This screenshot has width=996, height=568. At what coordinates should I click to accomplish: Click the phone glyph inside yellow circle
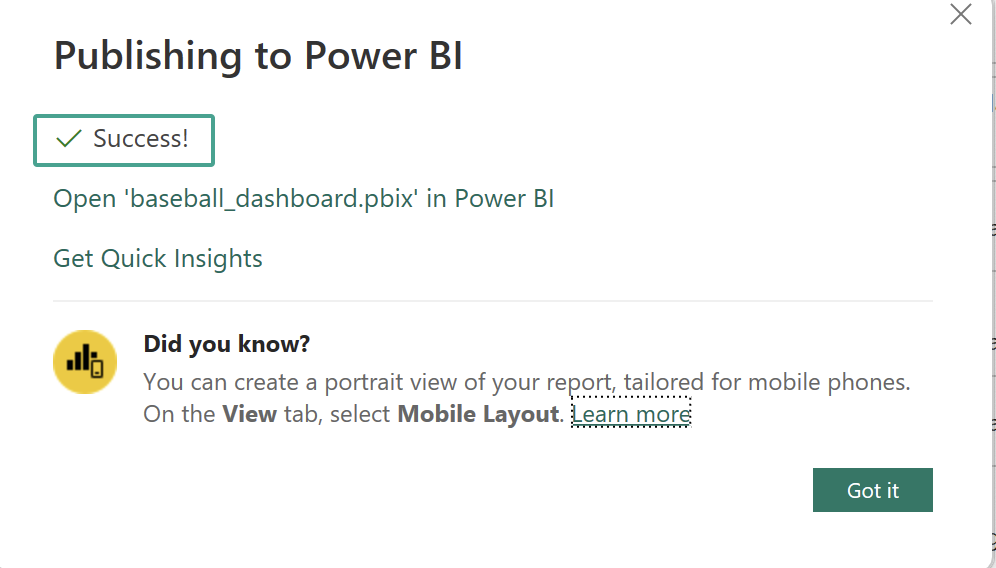click(x=97, y=368)
